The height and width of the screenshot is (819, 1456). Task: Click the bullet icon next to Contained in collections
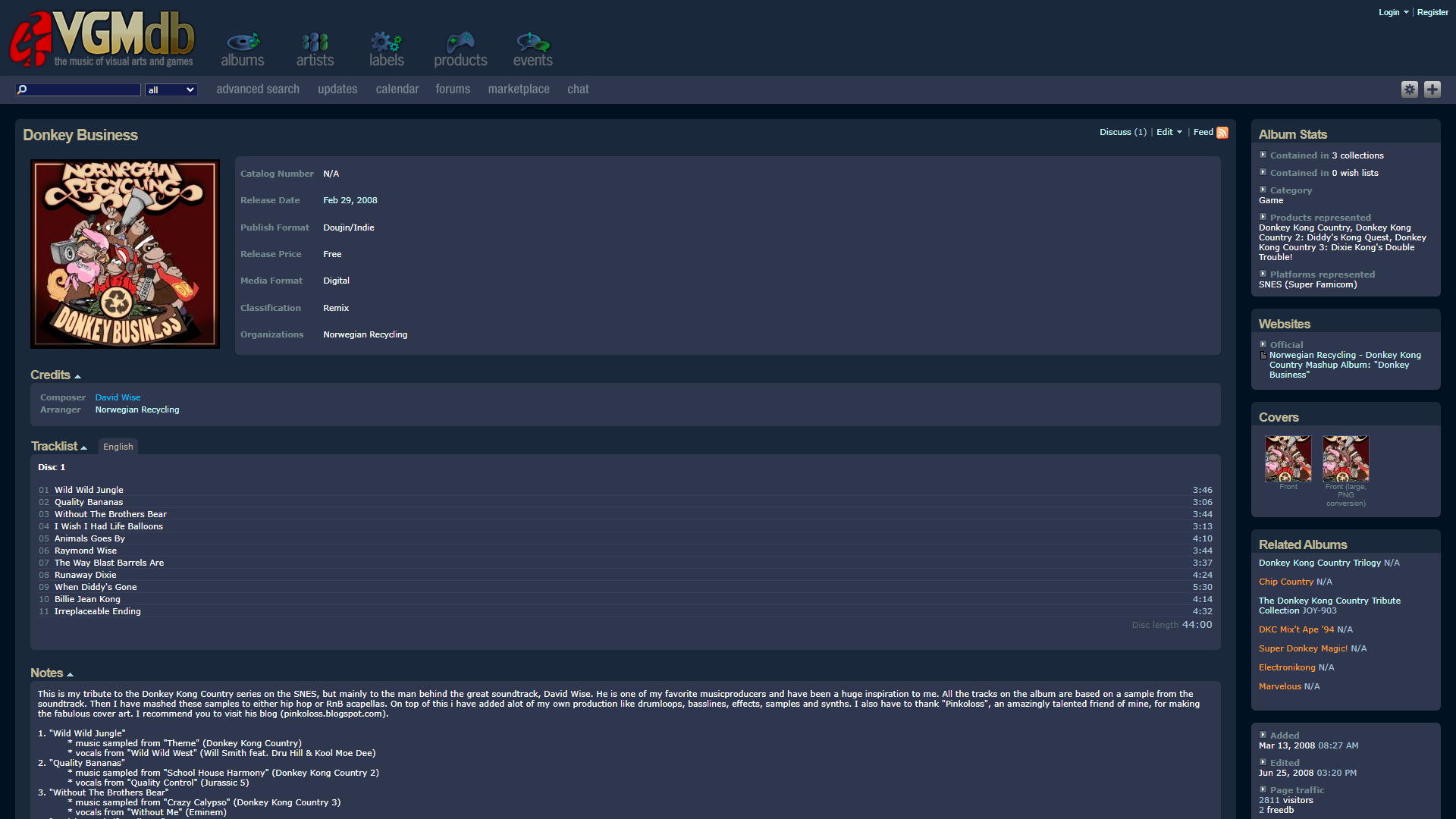[x=1263, y=155]
